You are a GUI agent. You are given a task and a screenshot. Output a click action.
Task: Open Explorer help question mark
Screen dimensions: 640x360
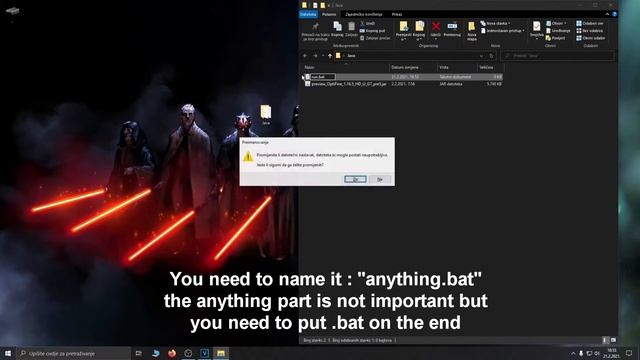(x=614, y=14)
